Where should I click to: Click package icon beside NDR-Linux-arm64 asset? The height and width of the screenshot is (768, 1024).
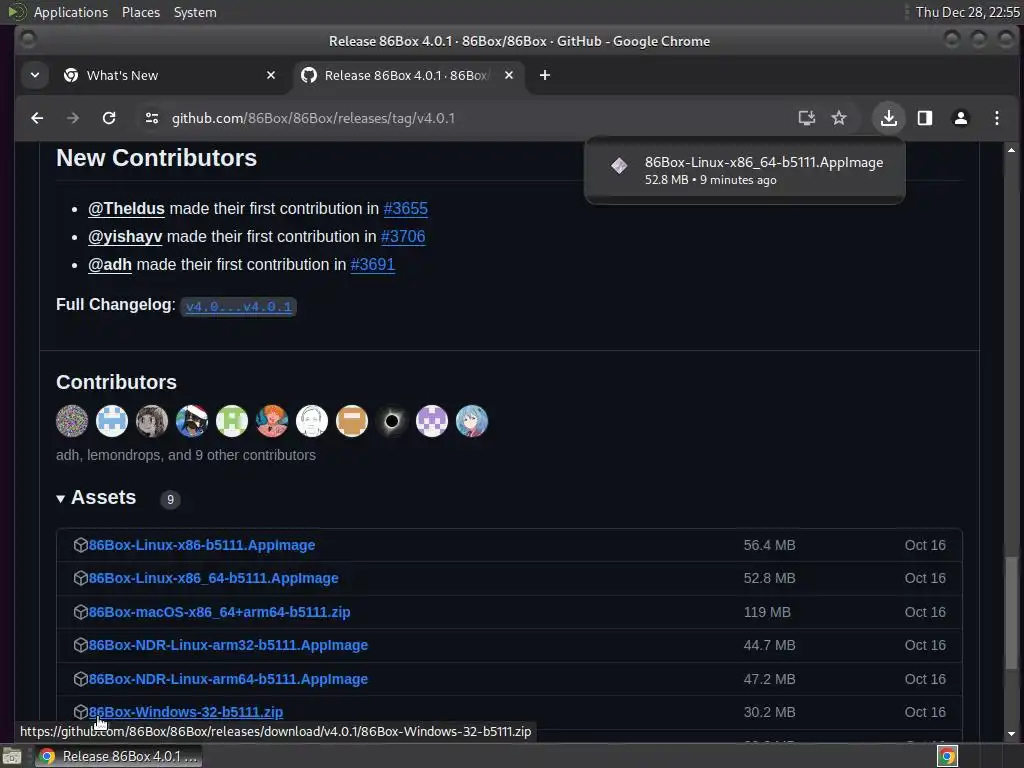tap(80, 679)
